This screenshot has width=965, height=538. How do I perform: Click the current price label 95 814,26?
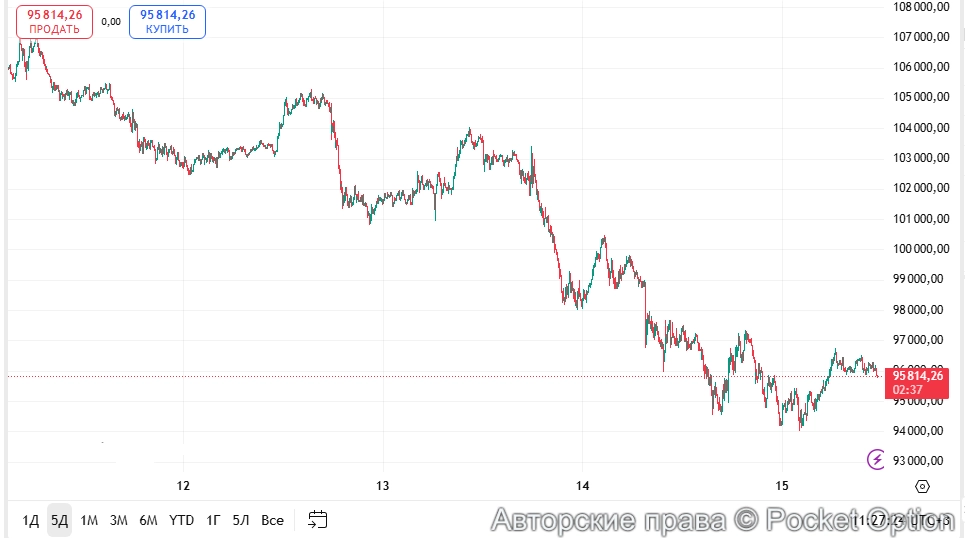(x=918, y=376)
